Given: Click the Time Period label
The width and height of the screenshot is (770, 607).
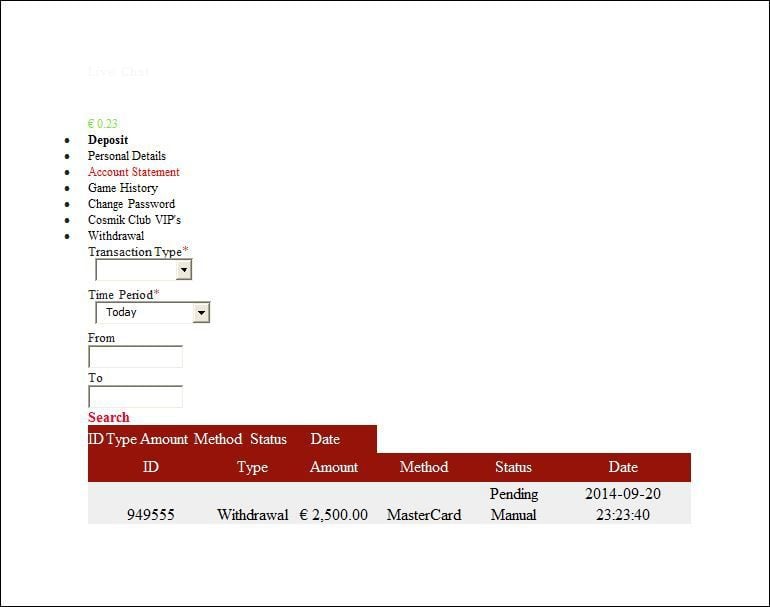Looking at the screenshot, I should coord(120,295).
